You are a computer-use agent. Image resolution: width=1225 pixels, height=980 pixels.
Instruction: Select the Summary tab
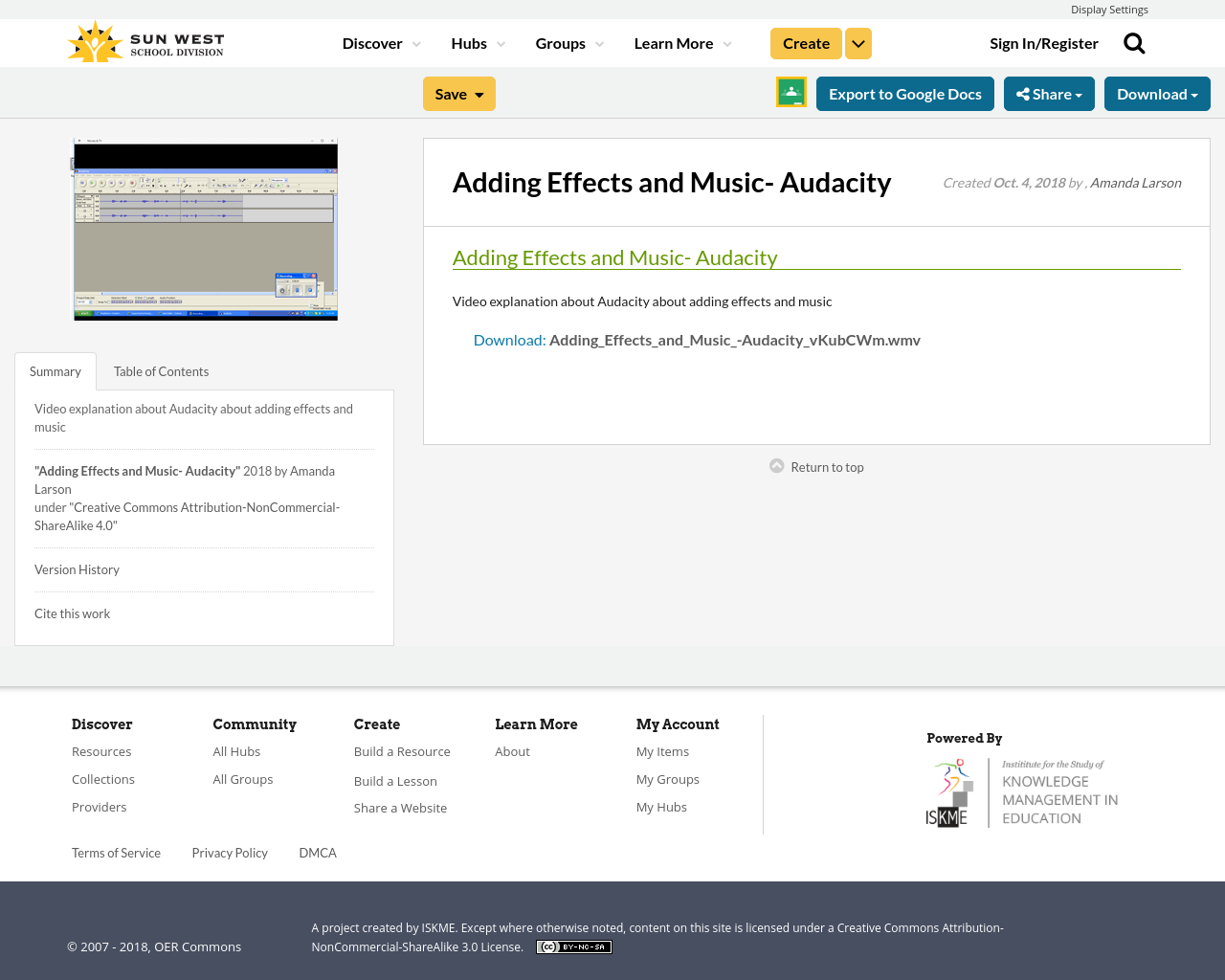coord(55,370)
